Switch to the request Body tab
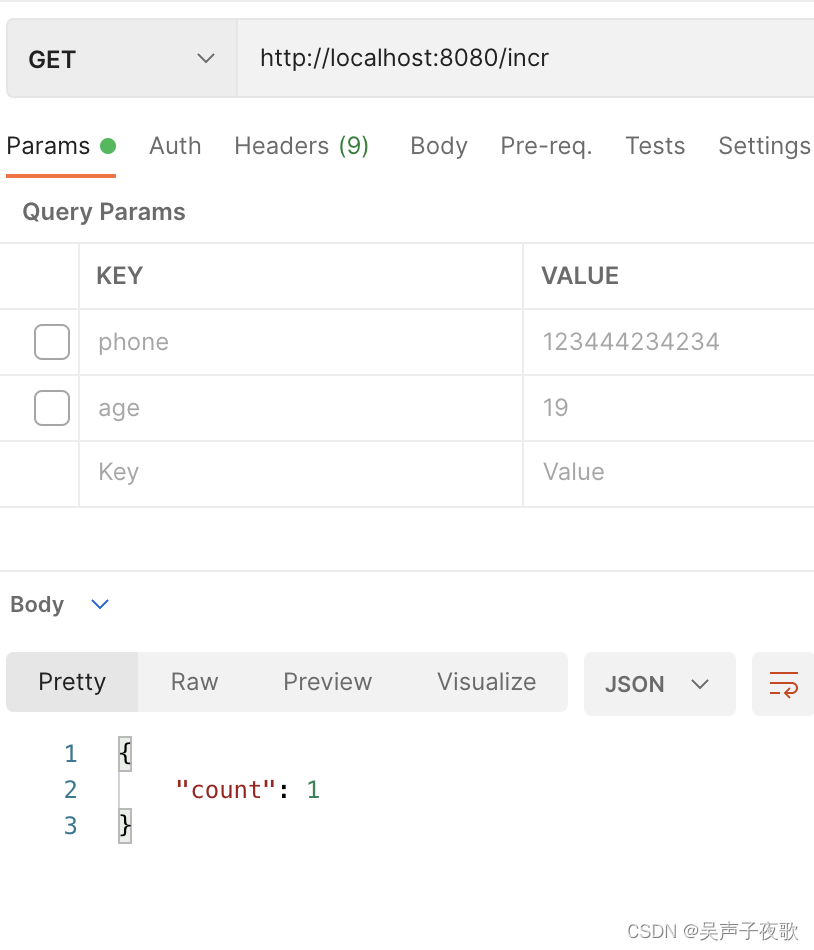The width and height of the screenshot is (814, 950). coord(439,146)
